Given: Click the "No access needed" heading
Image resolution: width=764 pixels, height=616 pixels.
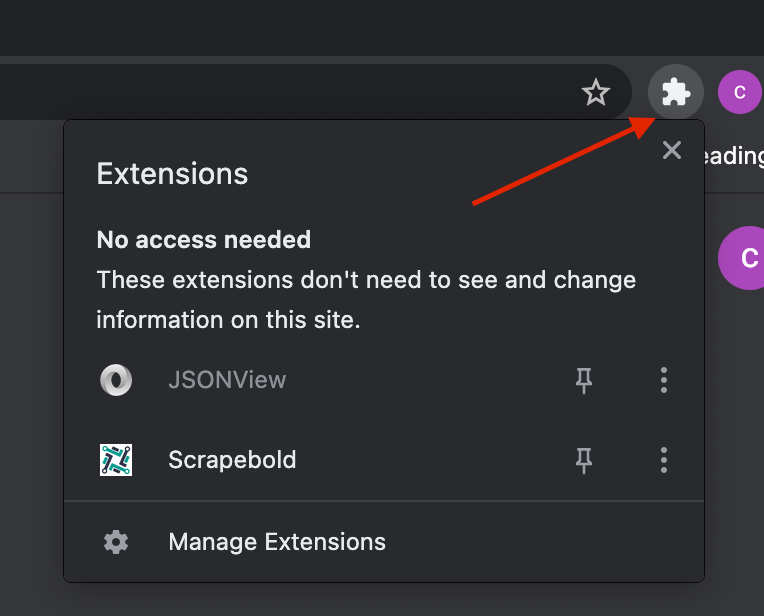Looking at the screenshot, I should [x=204, y=240].
